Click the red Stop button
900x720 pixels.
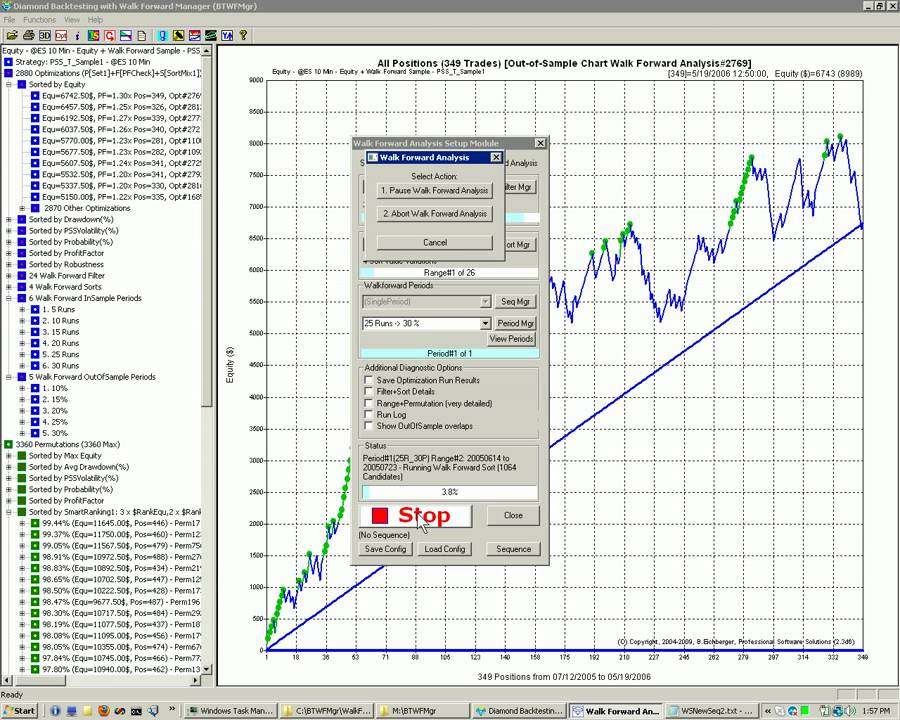pyautogui.click(x=416, y=516)
